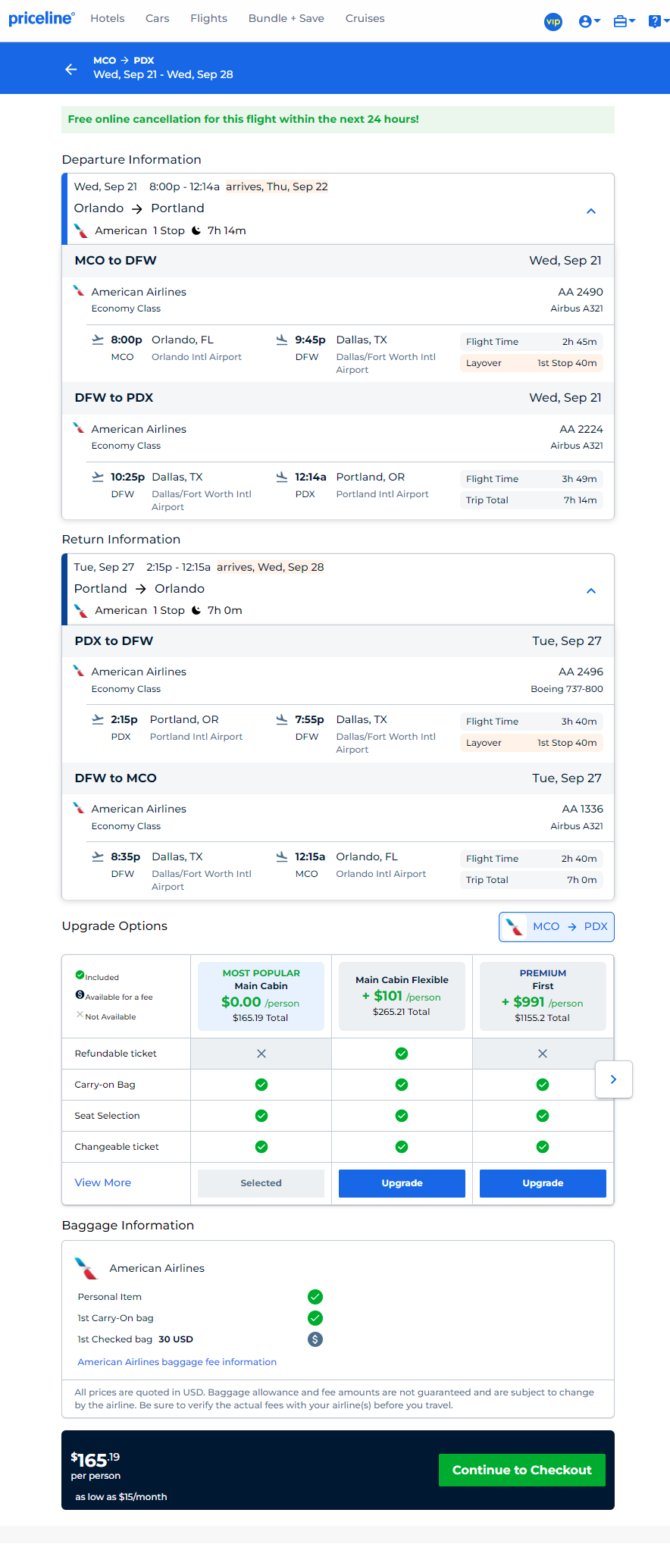Open American Airlines baggage fee information link
Viewport: 670px width, 1544px height.
click(177, 1362)
